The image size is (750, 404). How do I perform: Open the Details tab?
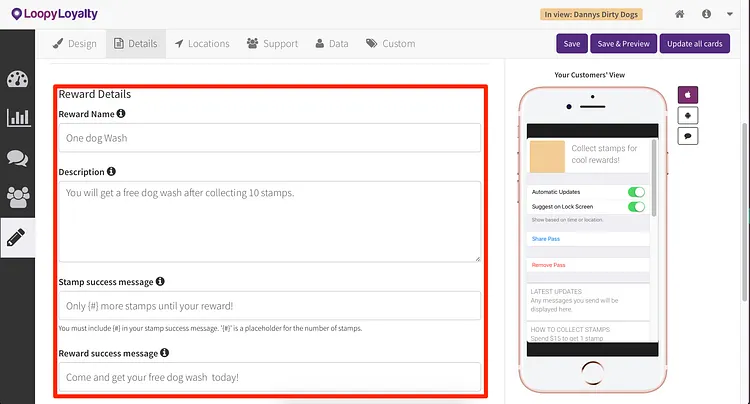[136, 44]
